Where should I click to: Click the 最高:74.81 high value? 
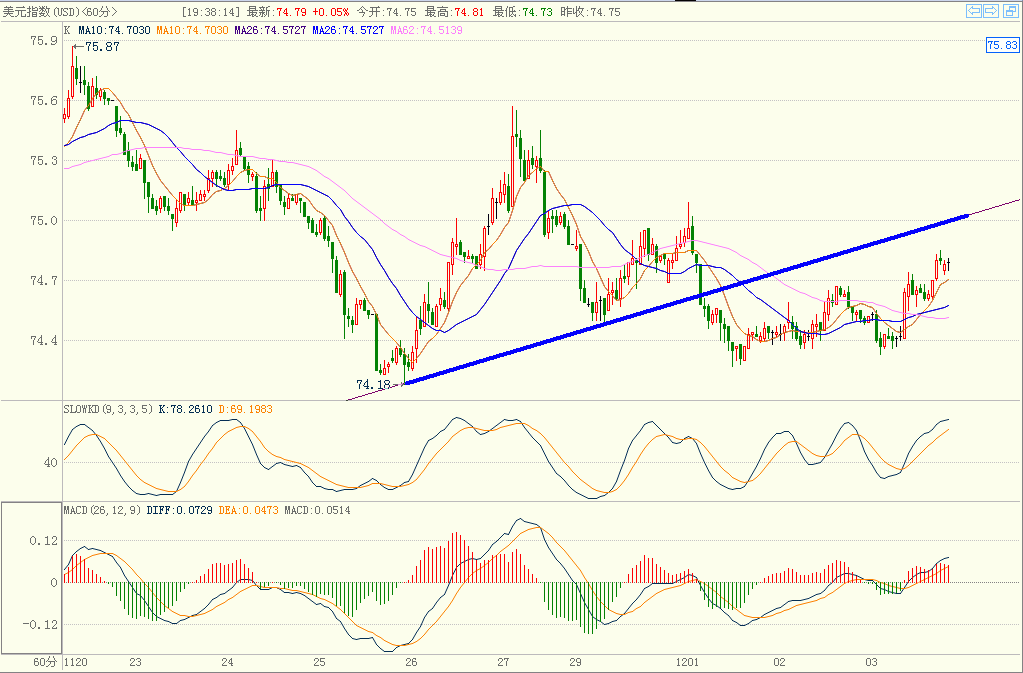454,12
